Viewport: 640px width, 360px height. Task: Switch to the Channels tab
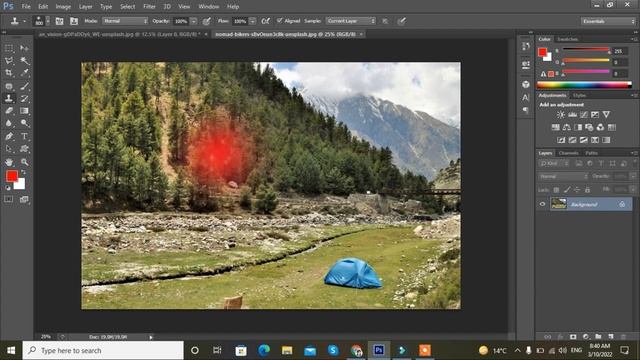(569, 153)
